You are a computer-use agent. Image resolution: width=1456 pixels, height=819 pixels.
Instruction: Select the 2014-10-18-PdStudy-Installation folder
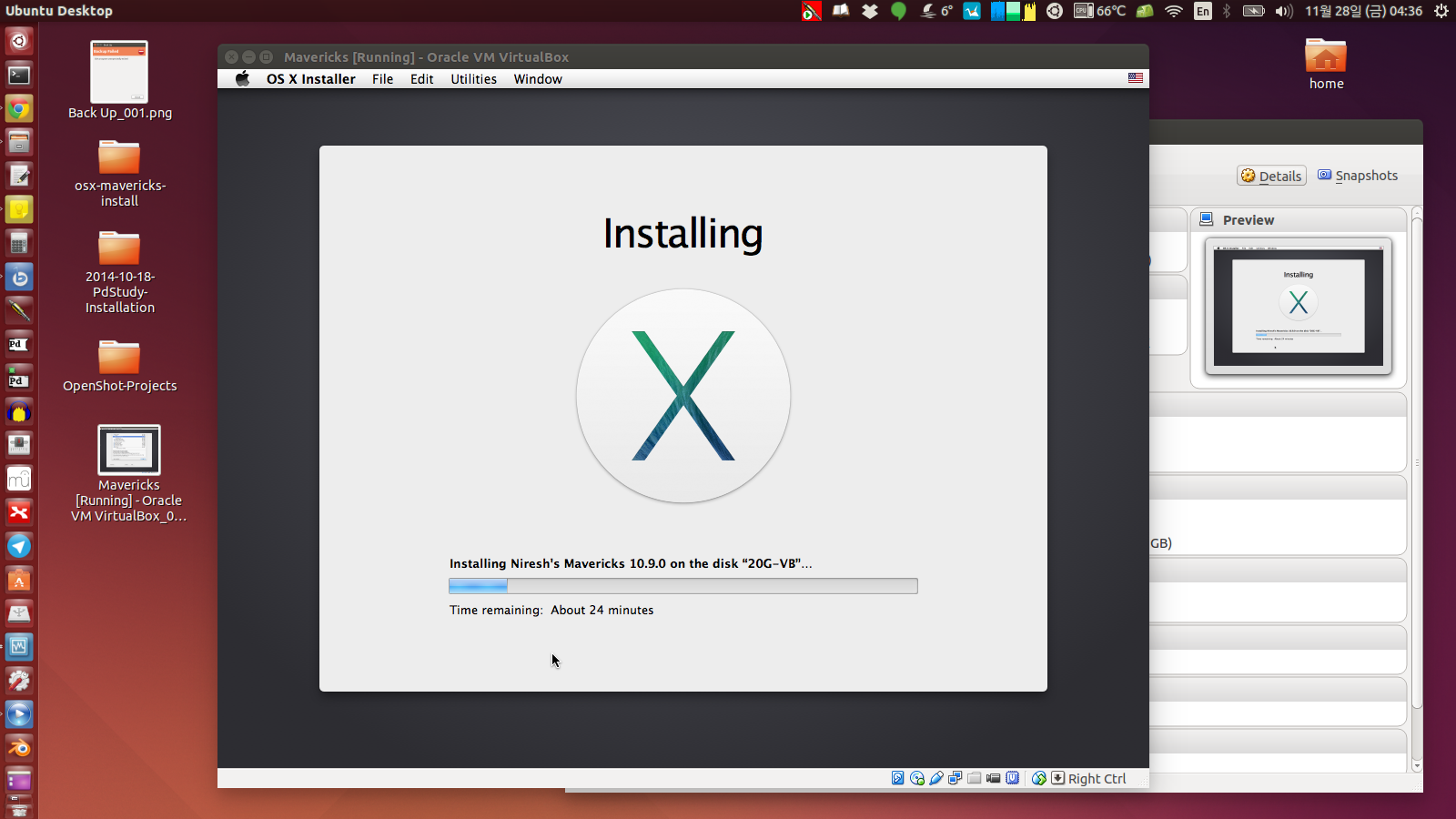click(119, 272)
